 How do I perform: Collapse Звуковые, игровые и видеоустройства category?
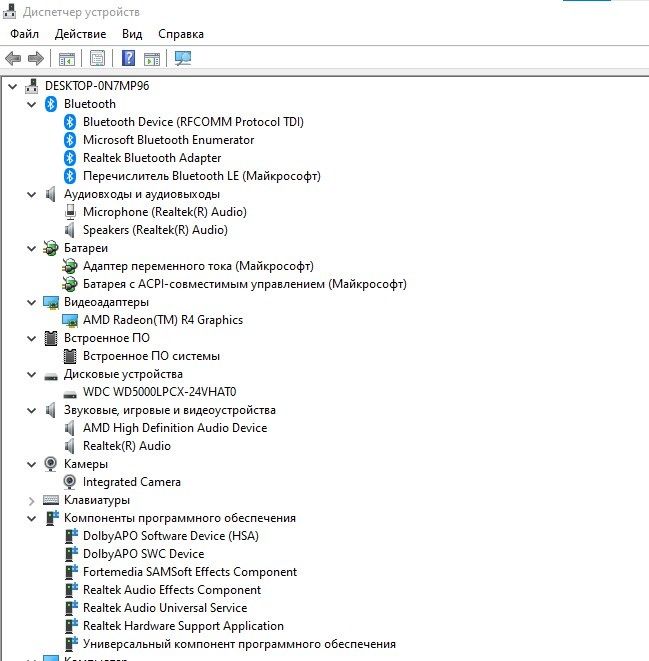click(x=32, y=410)
